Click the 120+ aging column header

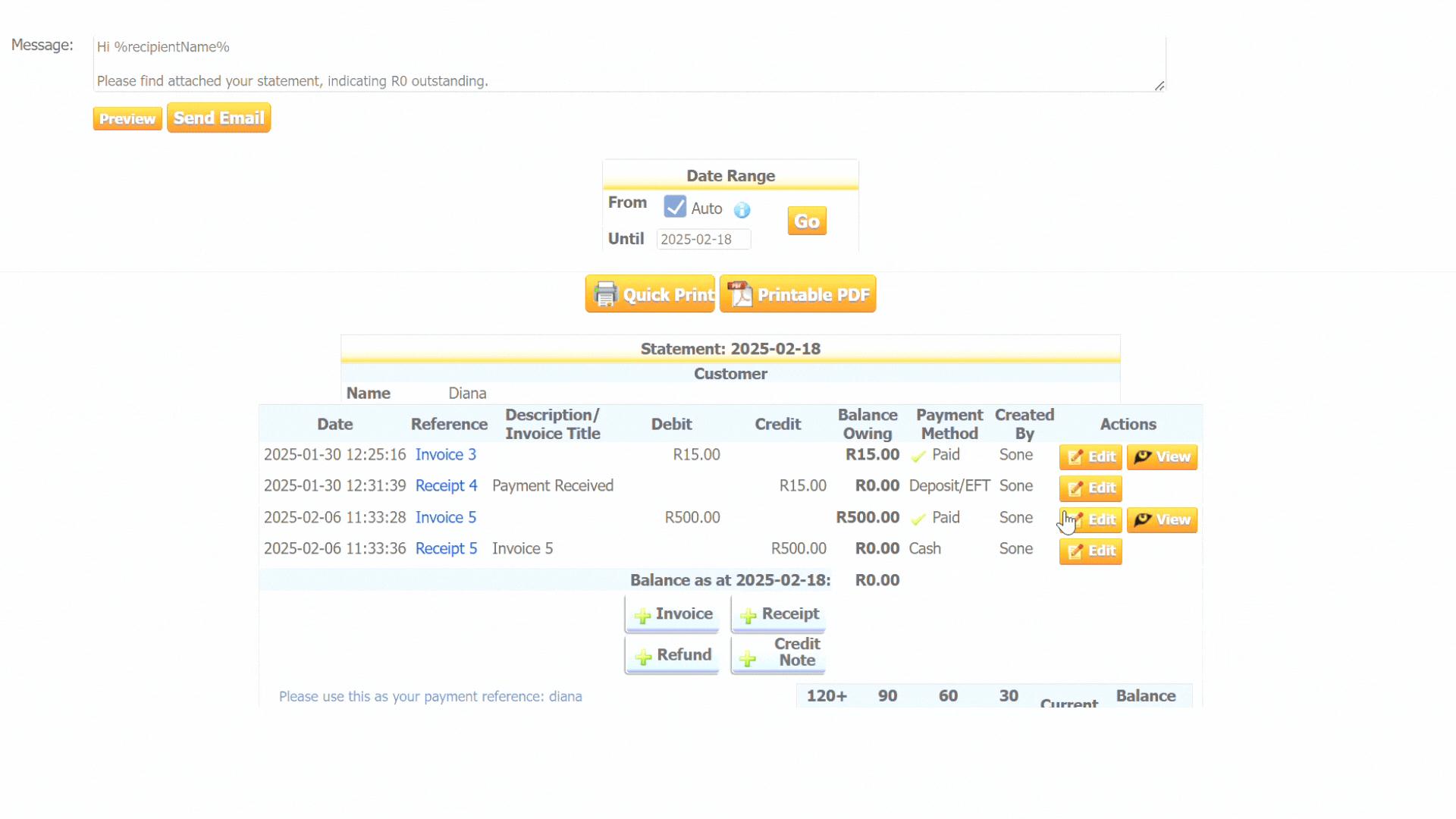point(827,696)
